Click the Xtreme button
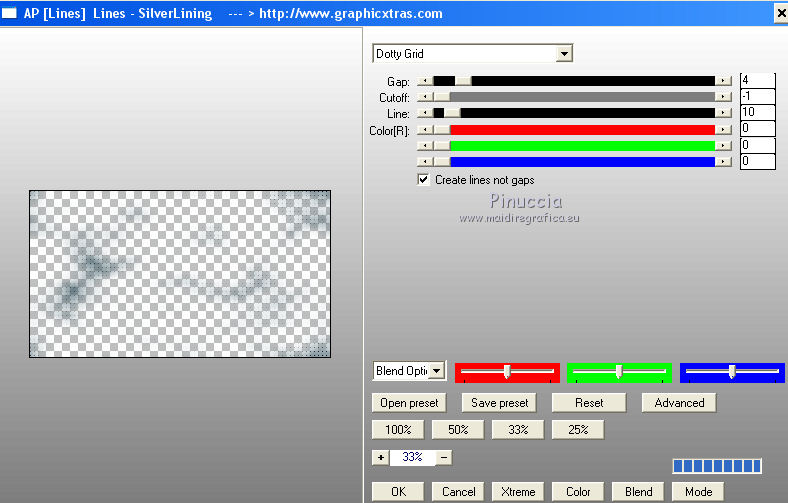The height and width of the screenshot is (503, 788). 518,492
